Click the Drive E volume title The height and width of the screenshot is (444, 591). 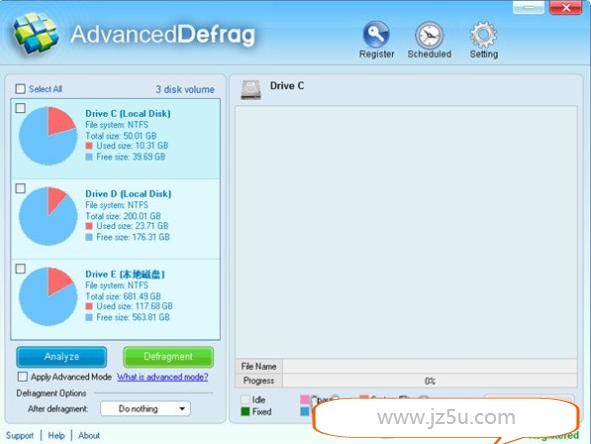click(x=125, y=274)
